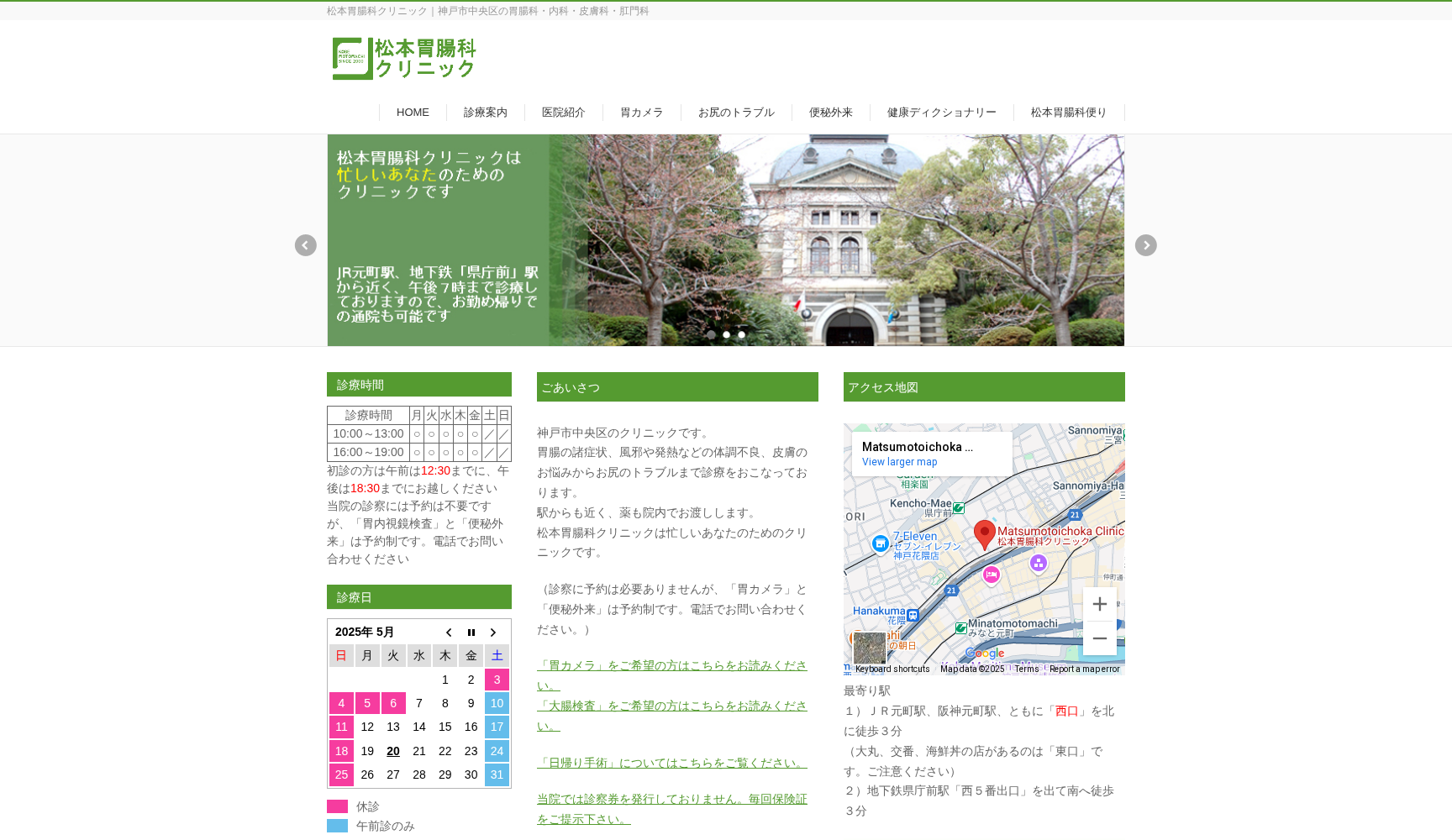Screen dimensions: 1452x840
Task: Select date 20 on the May calendar
Action: [392, 751]
